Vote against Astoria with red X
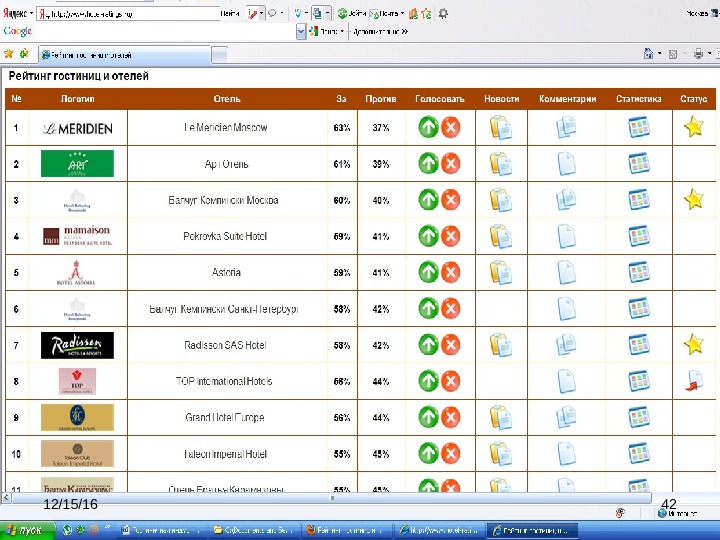The width and height of the screenshot is (720, 540). (x=450, y=272)
